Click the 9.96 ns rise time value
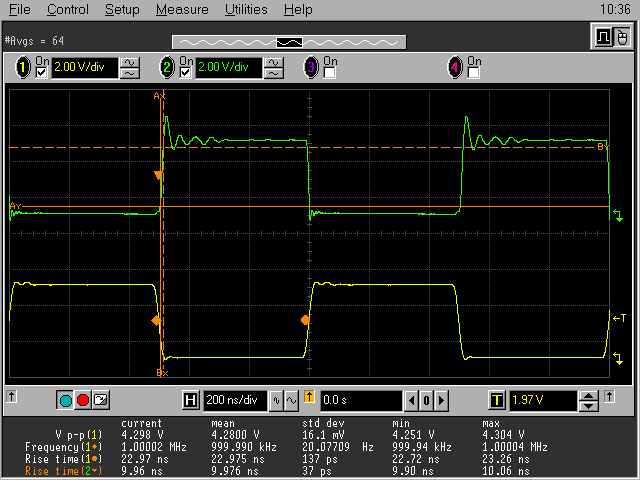 coord(142,471)
